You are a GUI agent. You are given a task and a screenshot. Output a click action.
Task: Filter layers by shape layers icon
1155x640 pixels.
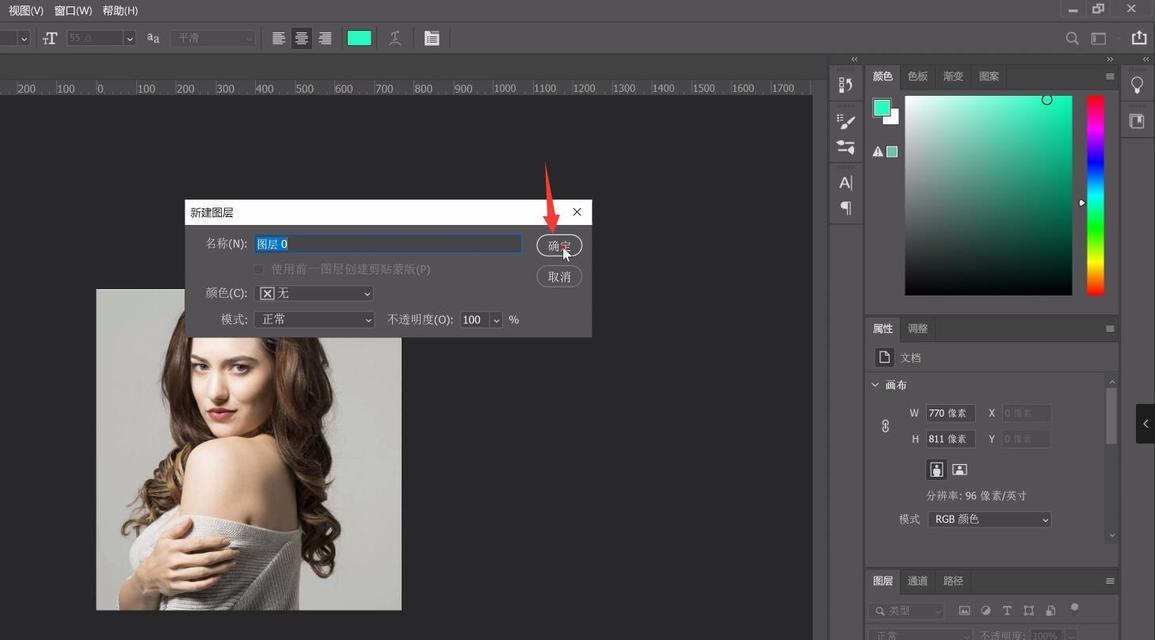(x=1029, y=611)
